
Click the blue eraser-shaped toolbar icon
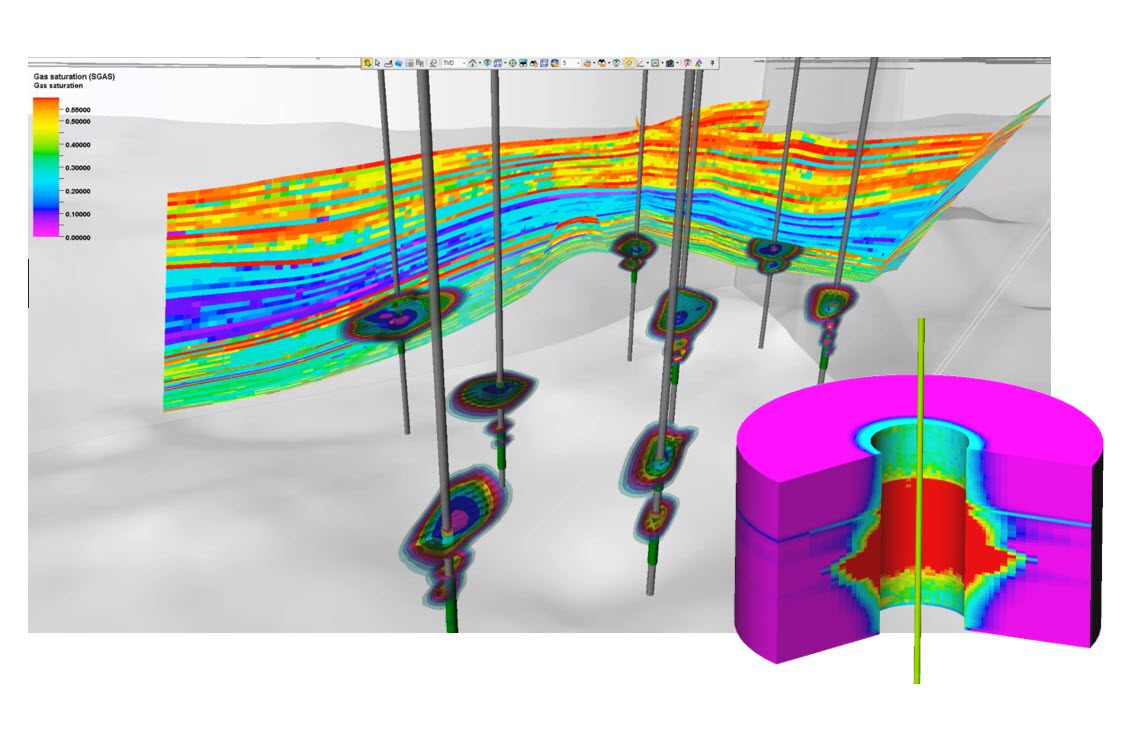398,63
